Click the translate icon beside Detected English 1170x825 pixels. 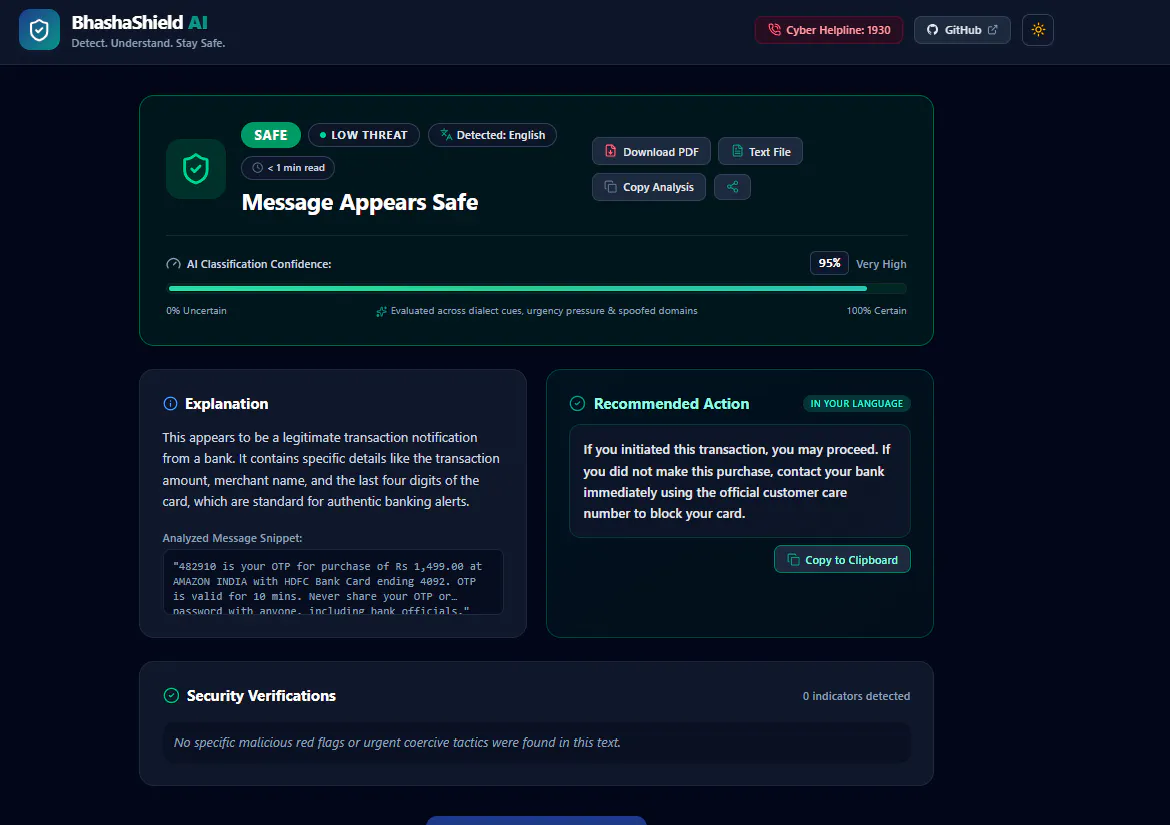click(446, 135)
